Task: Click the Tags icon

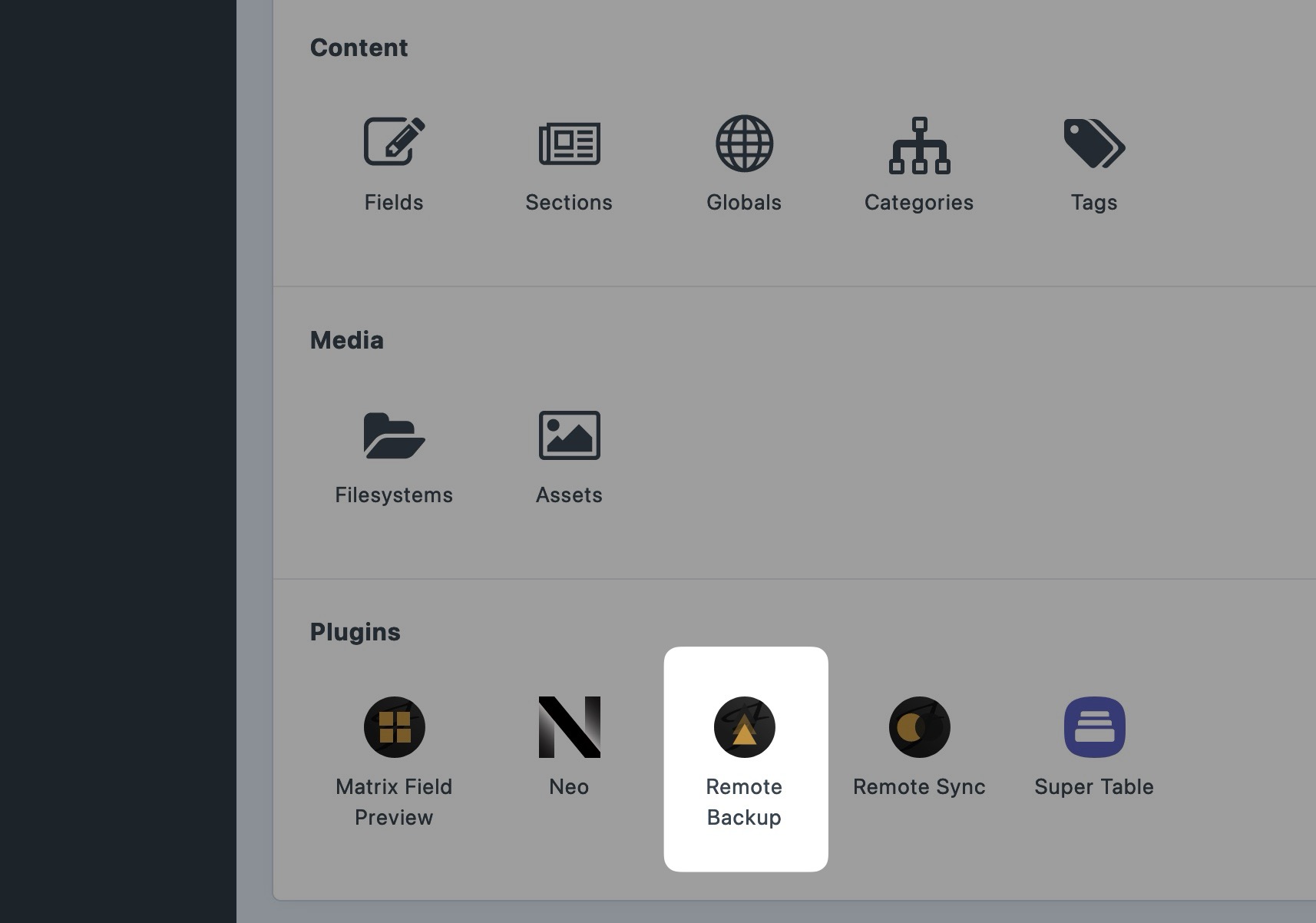Action: tap(1094, 144)
